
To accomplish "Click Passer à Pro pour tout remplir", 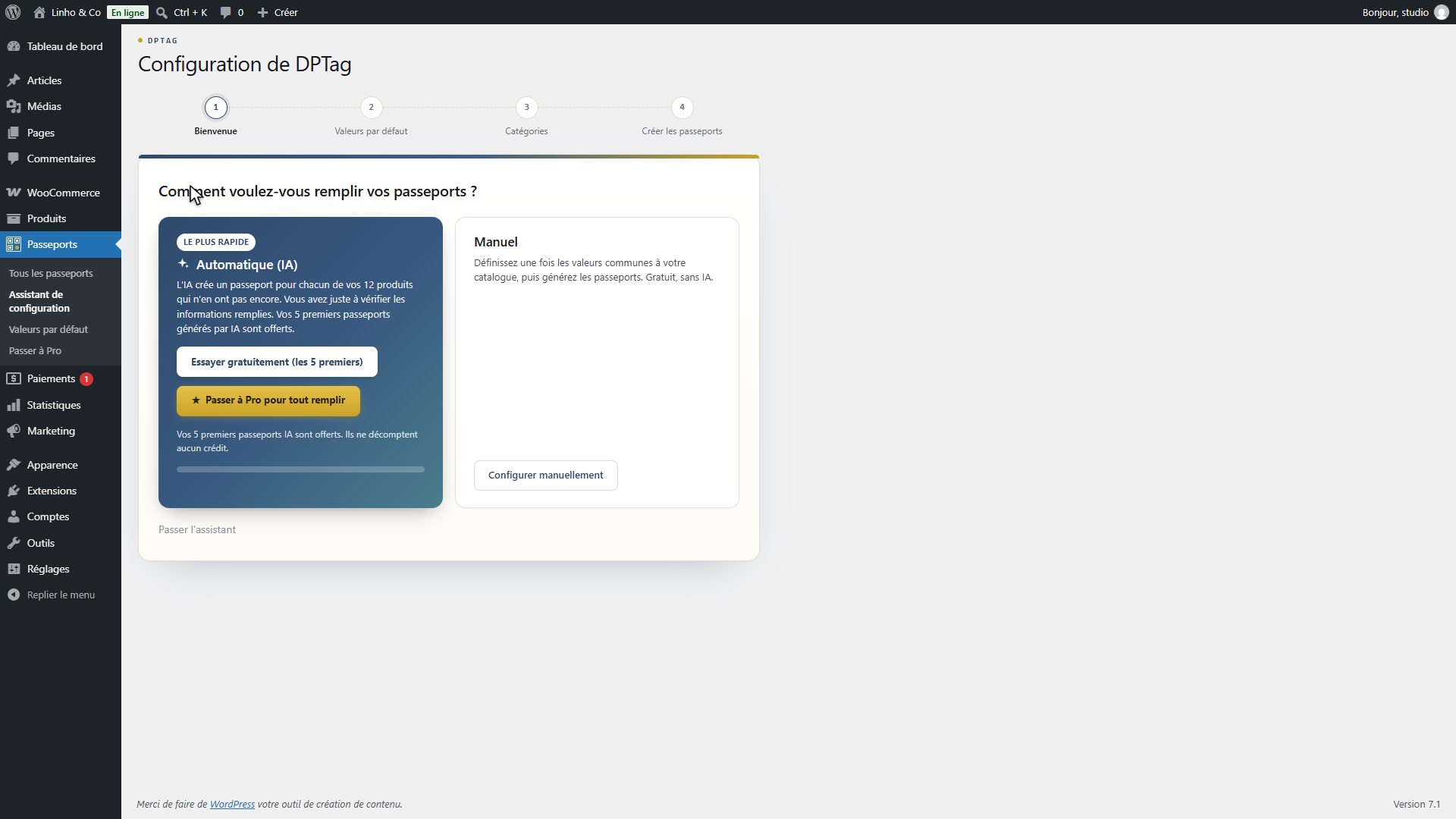I will click(268, 400).
